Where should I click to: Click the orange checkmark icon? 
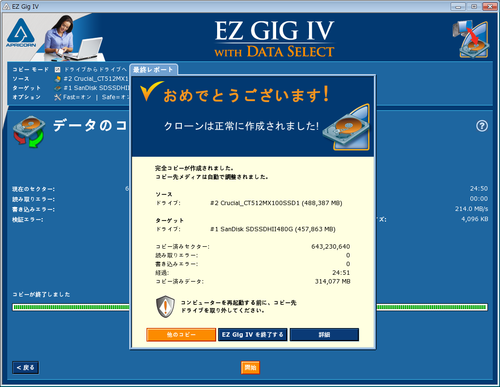(151, 91)
